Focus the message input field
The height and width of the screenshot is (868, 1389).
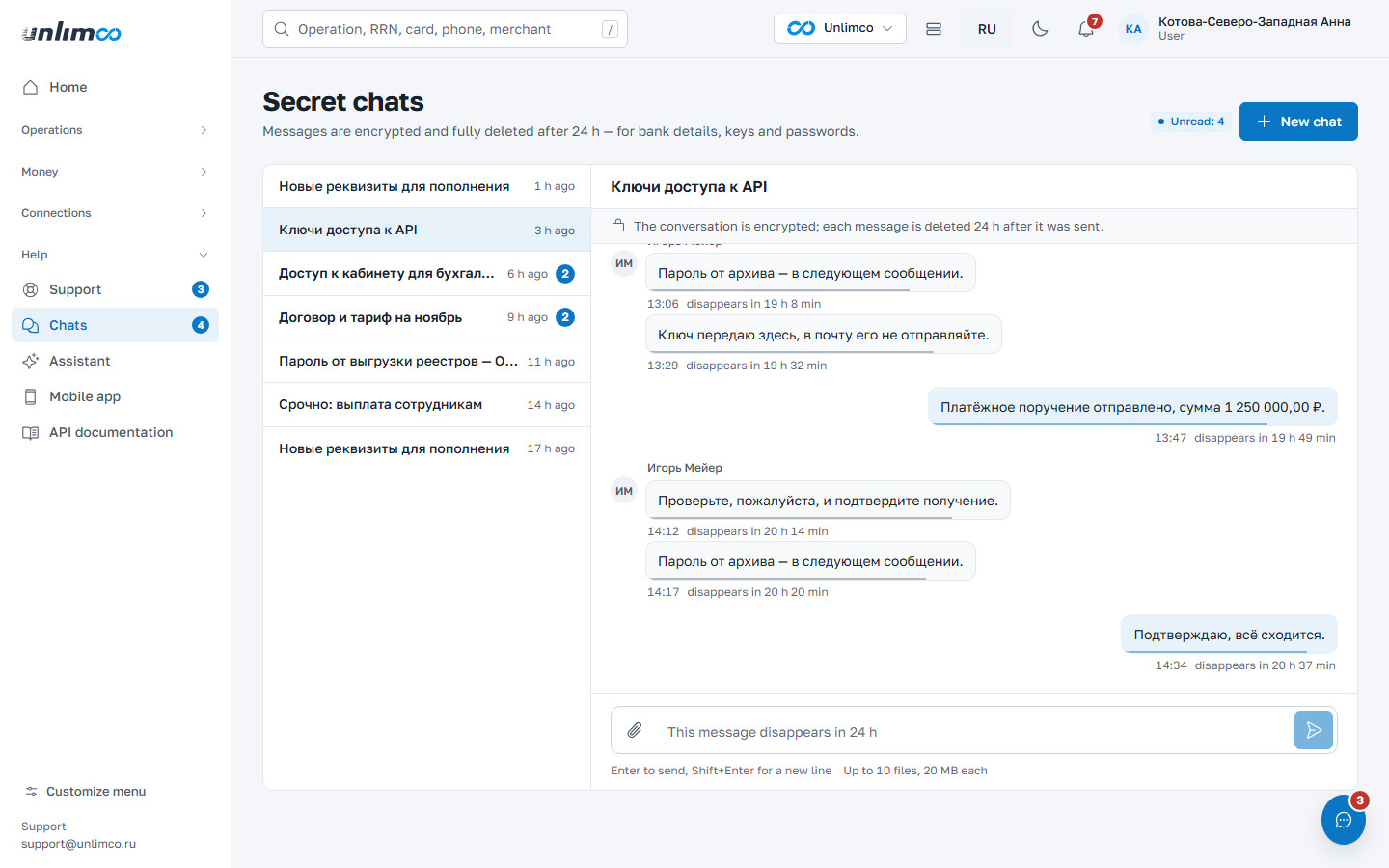969,731
